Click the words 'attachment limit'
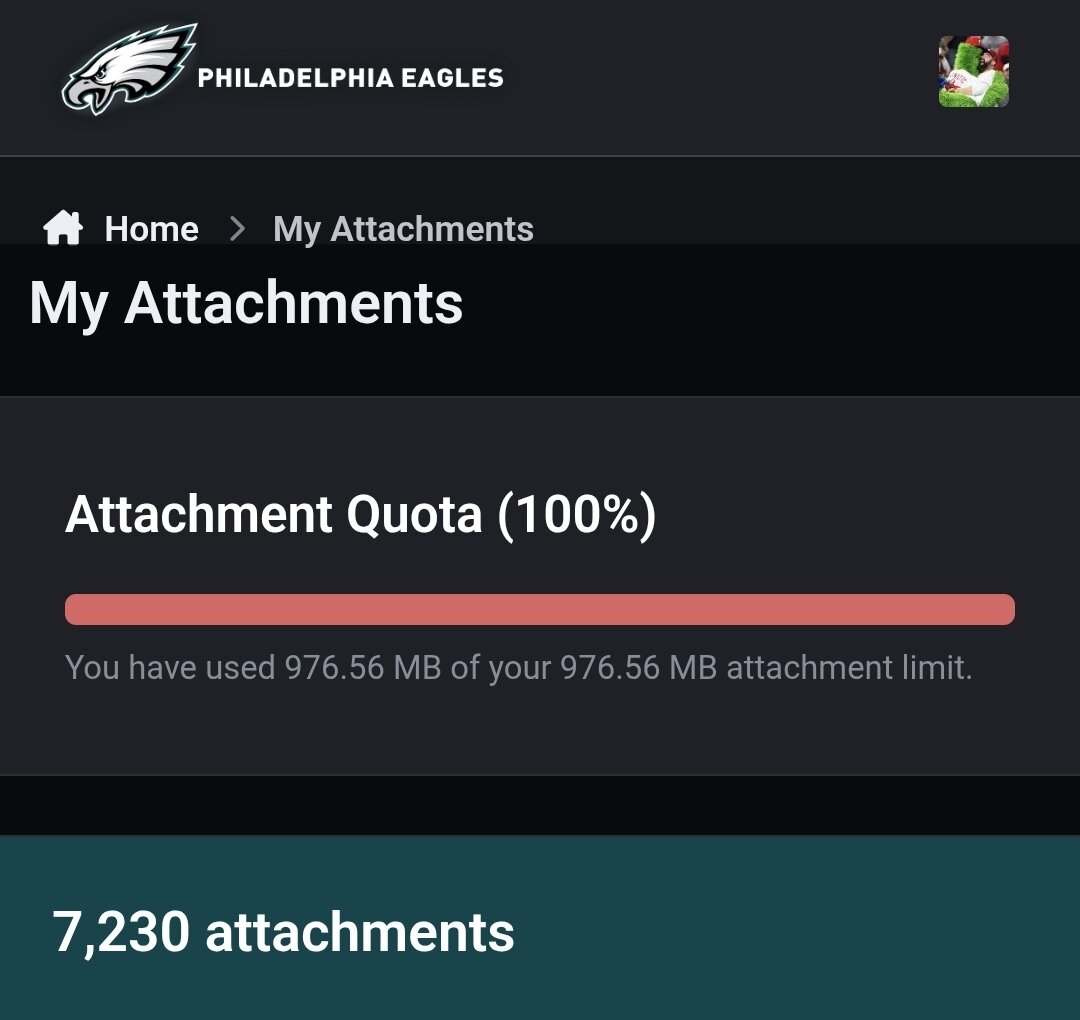 point(849,668)
